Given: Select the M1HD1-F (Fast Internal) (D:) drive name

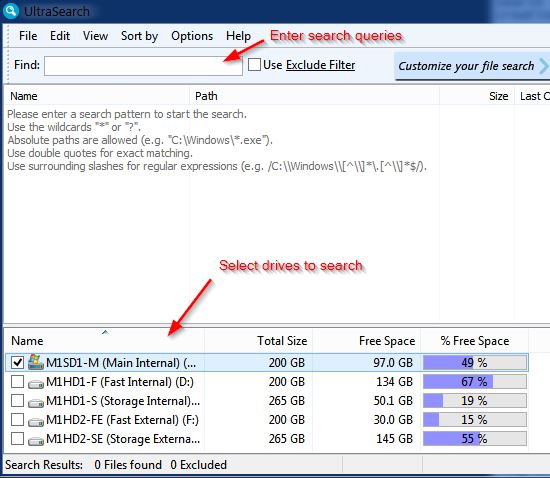Looking at the screenshot, I should tap(120, 382).
